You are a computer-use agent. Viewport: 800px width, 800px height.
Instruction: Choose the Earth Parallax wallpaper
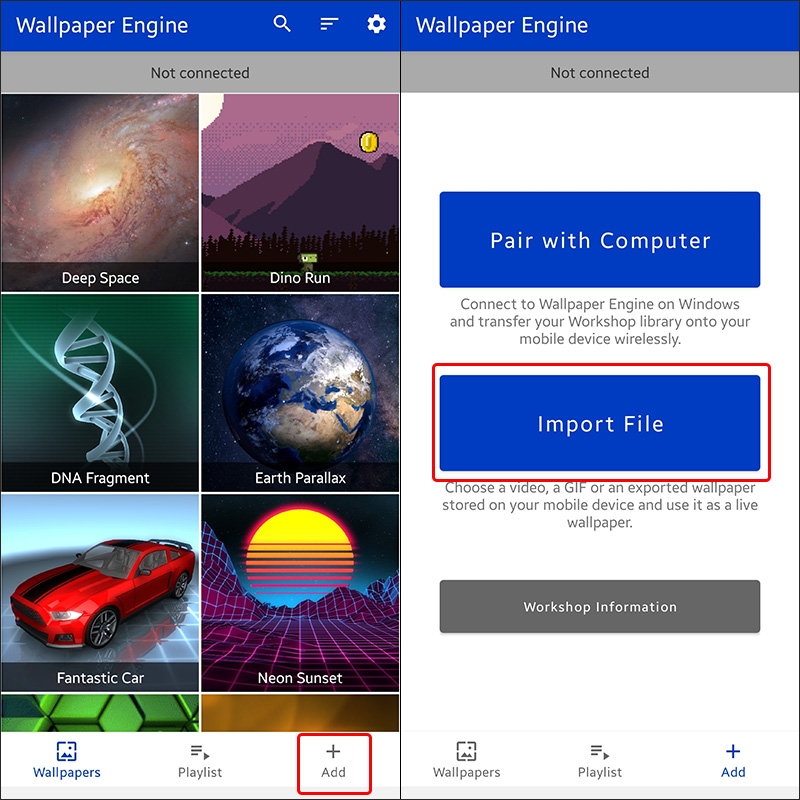click(x=300, y=393)
